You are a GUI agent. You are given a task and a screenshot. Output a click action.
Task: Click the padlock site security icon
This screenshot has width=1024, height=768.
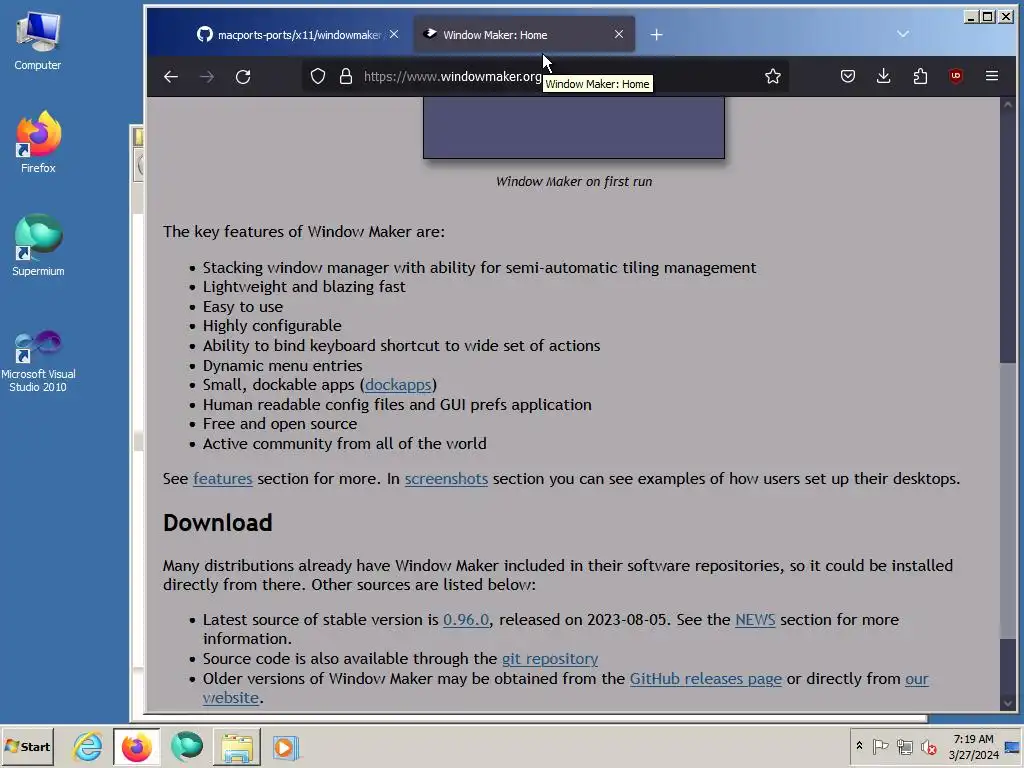(345, 76)
